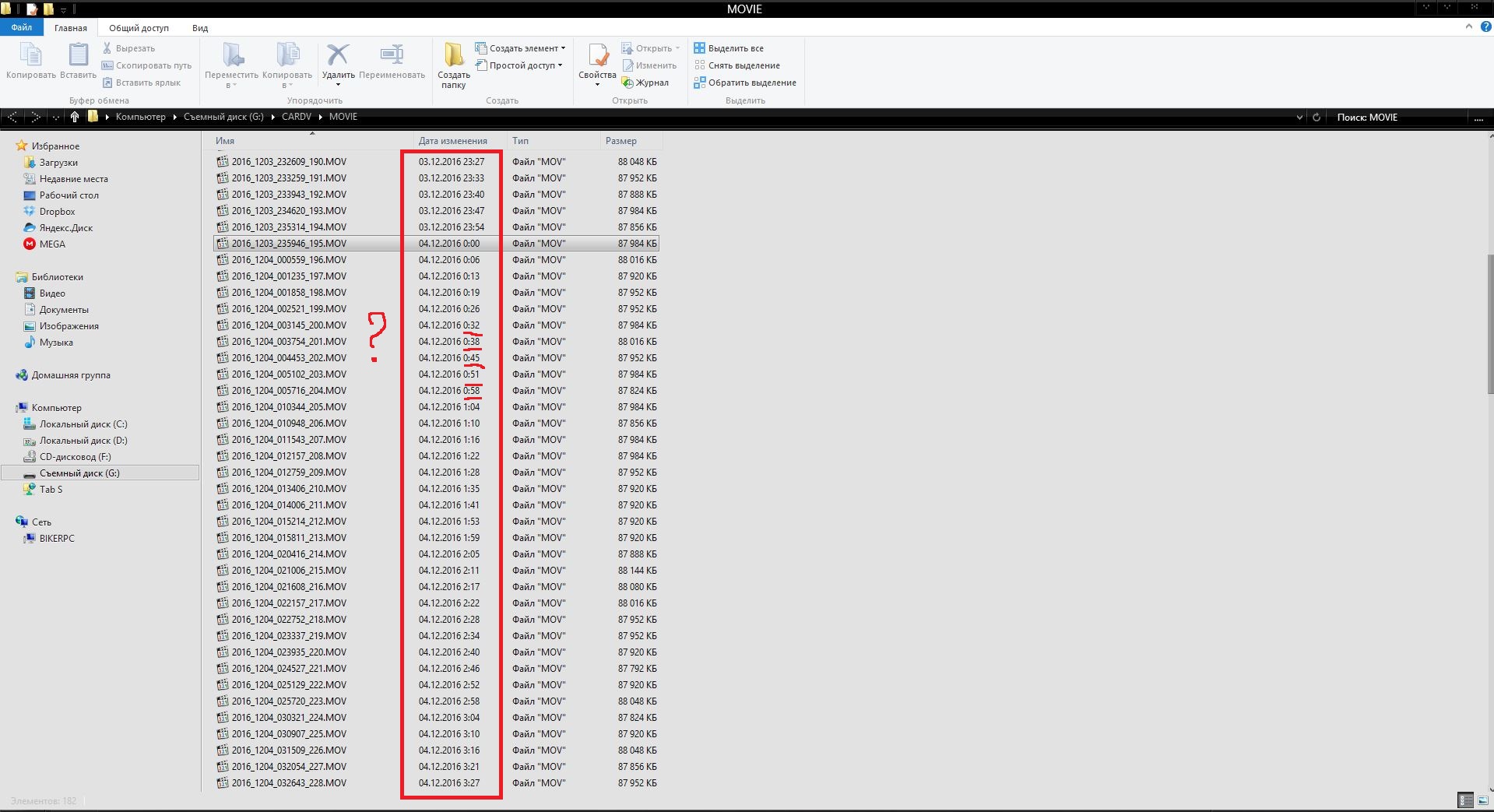Switch to large icons view in status bar

coord(1483,800)
